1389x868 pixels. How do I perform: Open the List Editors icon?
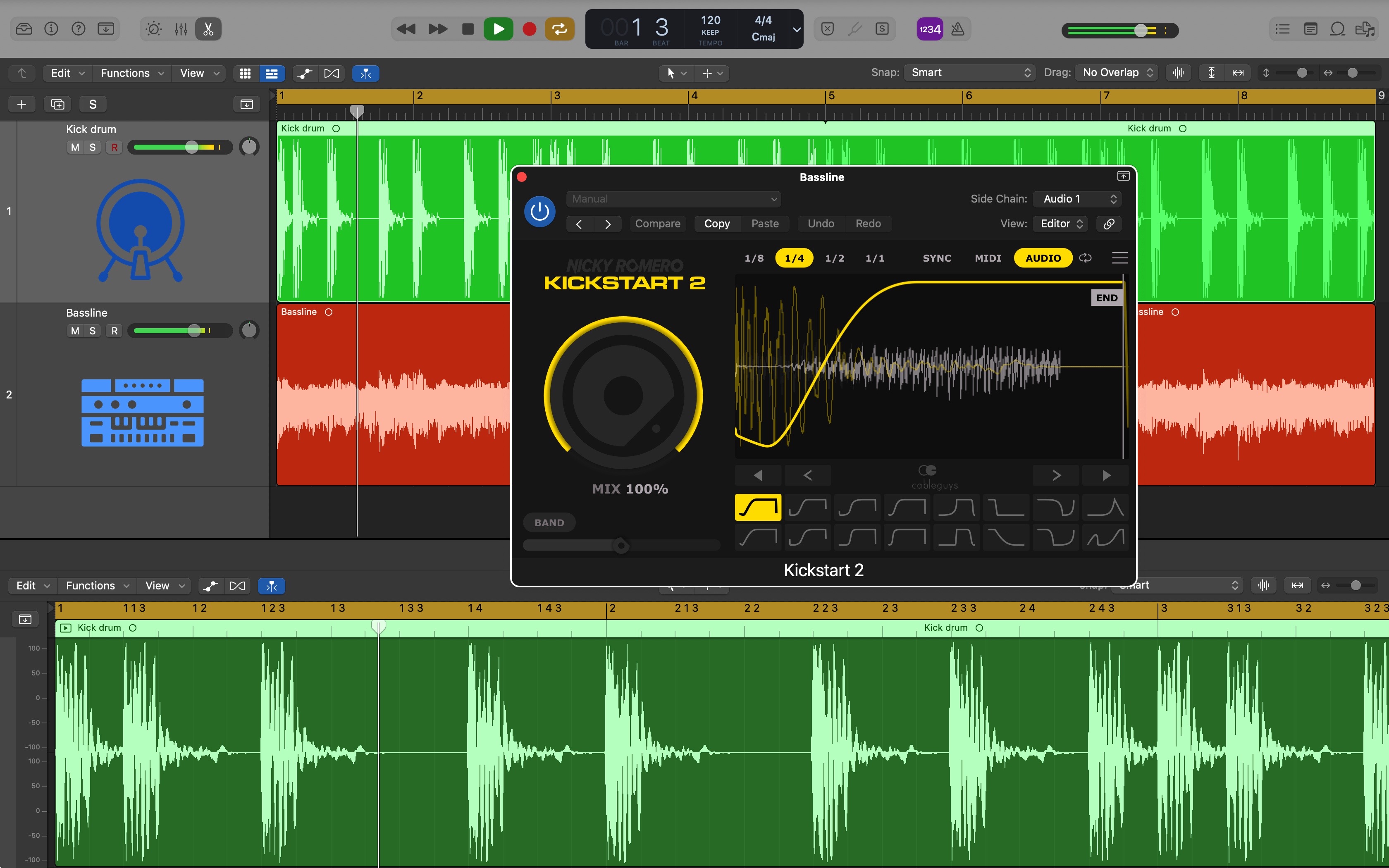tap(1282, 29)
